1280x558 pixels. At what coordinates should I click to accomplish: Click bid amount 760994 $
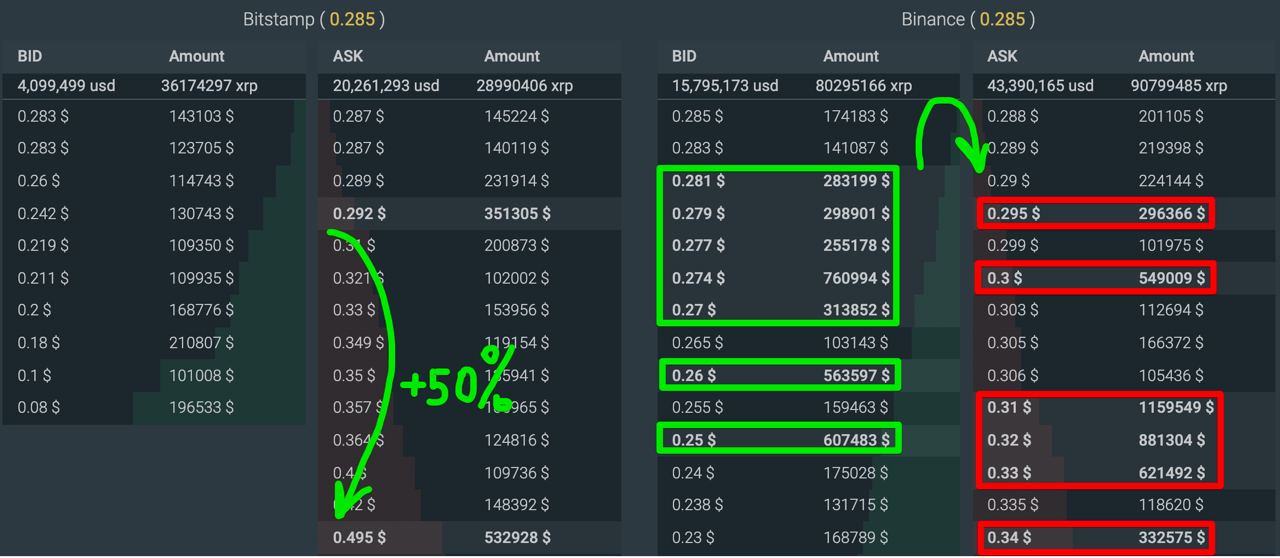coord(857,278)
